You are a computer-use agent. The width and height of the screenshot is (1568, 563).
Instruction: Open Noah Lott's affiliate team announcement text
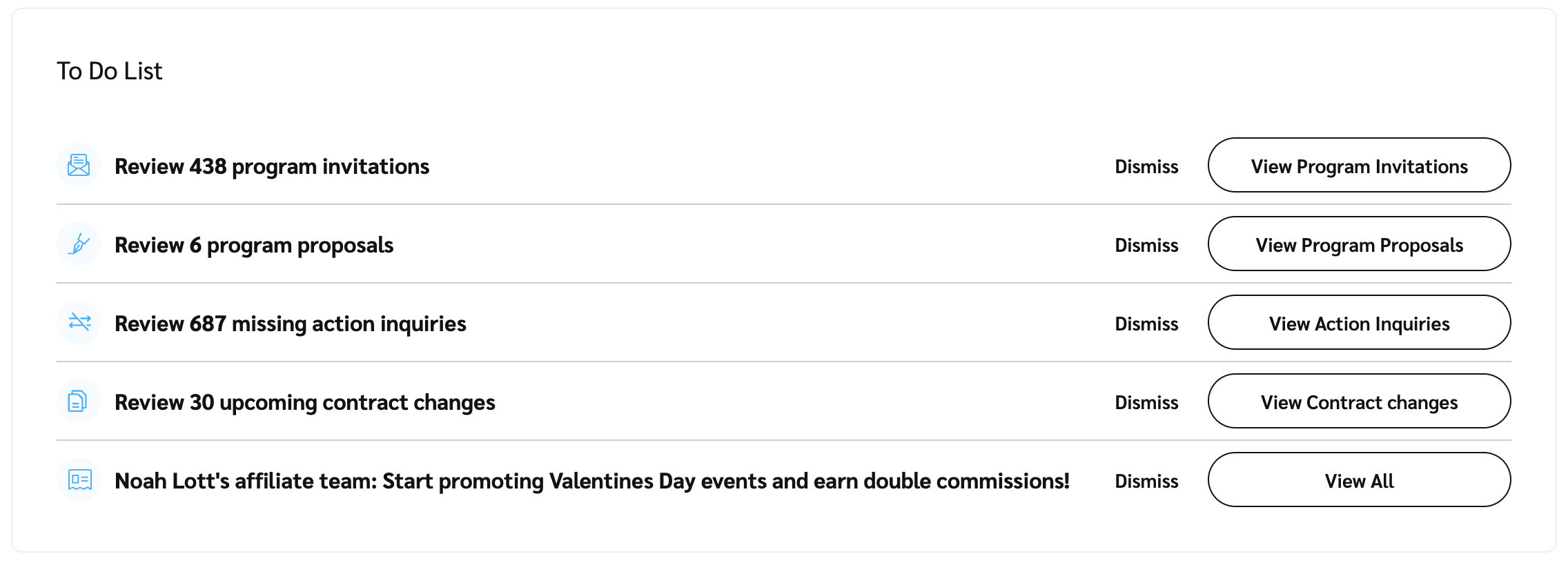point(592,482)
